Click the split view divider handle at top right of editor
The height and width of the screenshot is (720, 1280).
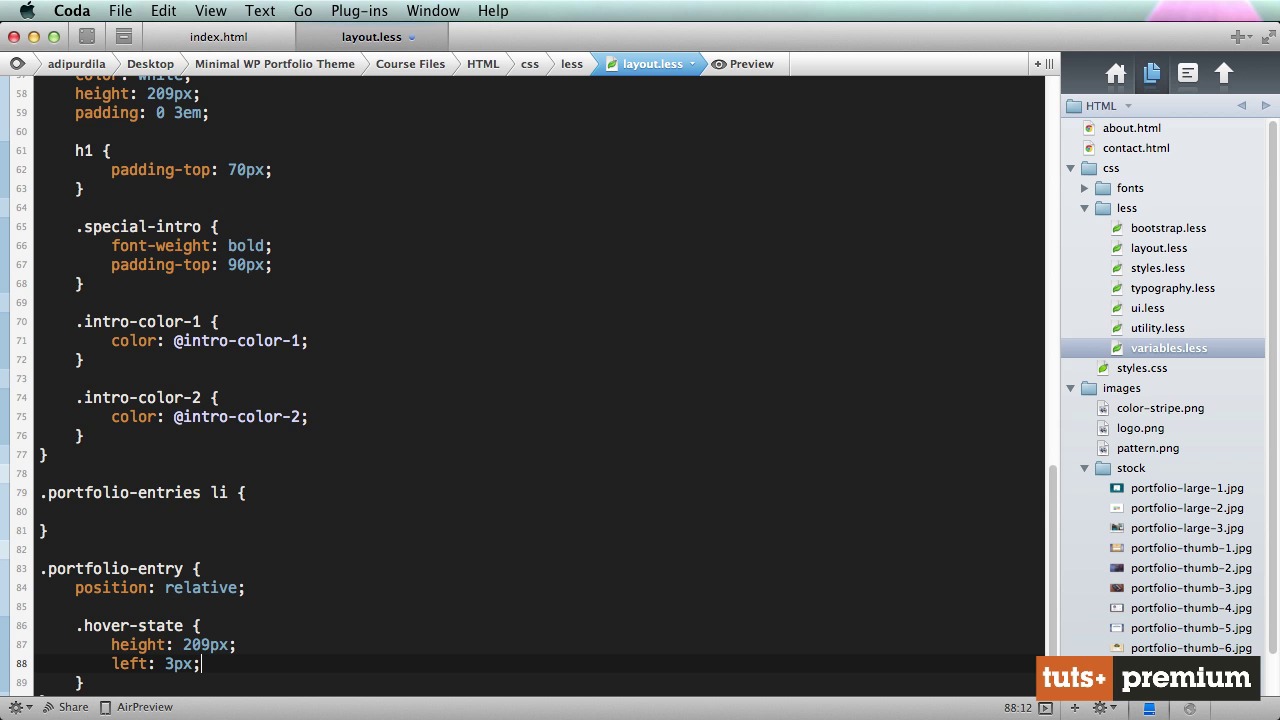pyautogui.click(x=1048, y=64)
